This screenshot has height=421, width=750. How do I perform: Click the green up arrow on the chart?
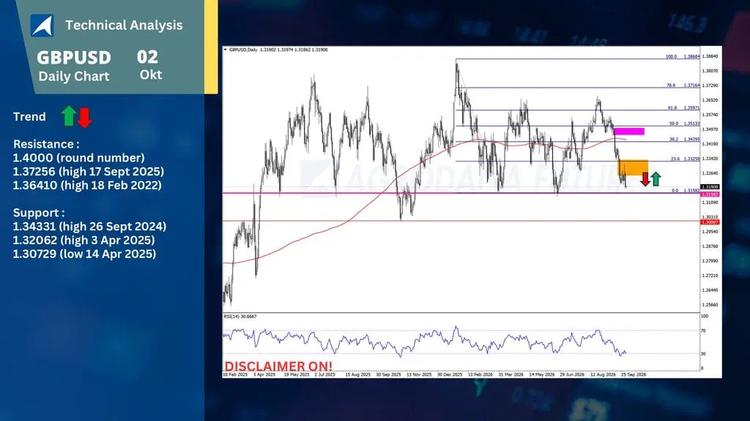pyautogui.click(x=656, y=179)
